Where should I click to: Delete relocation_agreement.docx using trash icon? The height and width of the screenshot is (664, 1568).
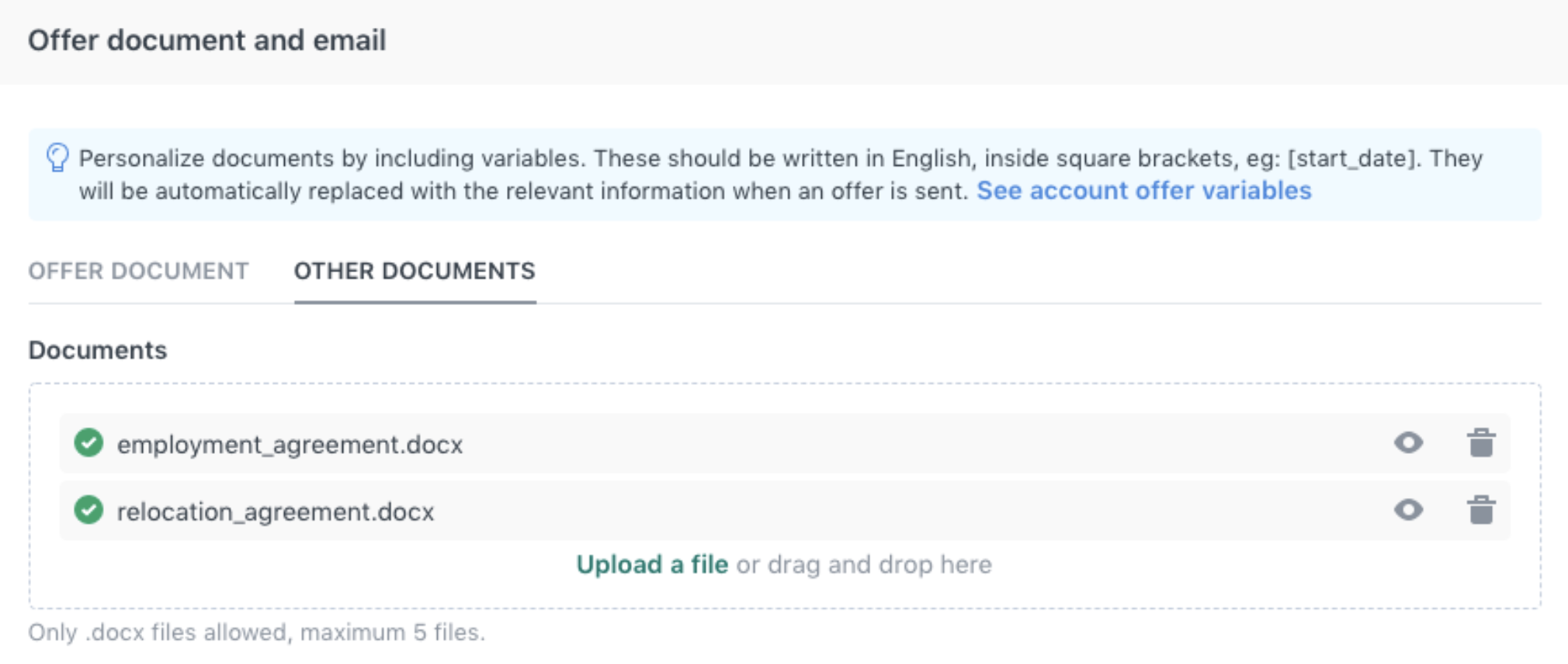click(1481, 510)
